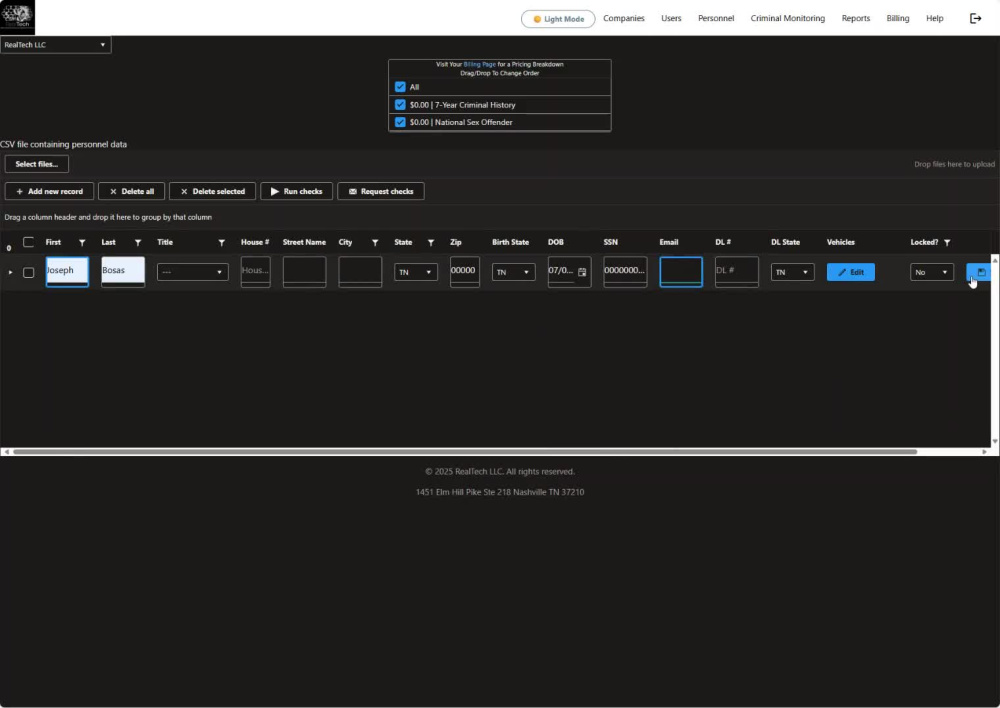Click the RealTech logo image
Image resolution: width=1000 pixels, height=708 pixels.
(17, 17)
